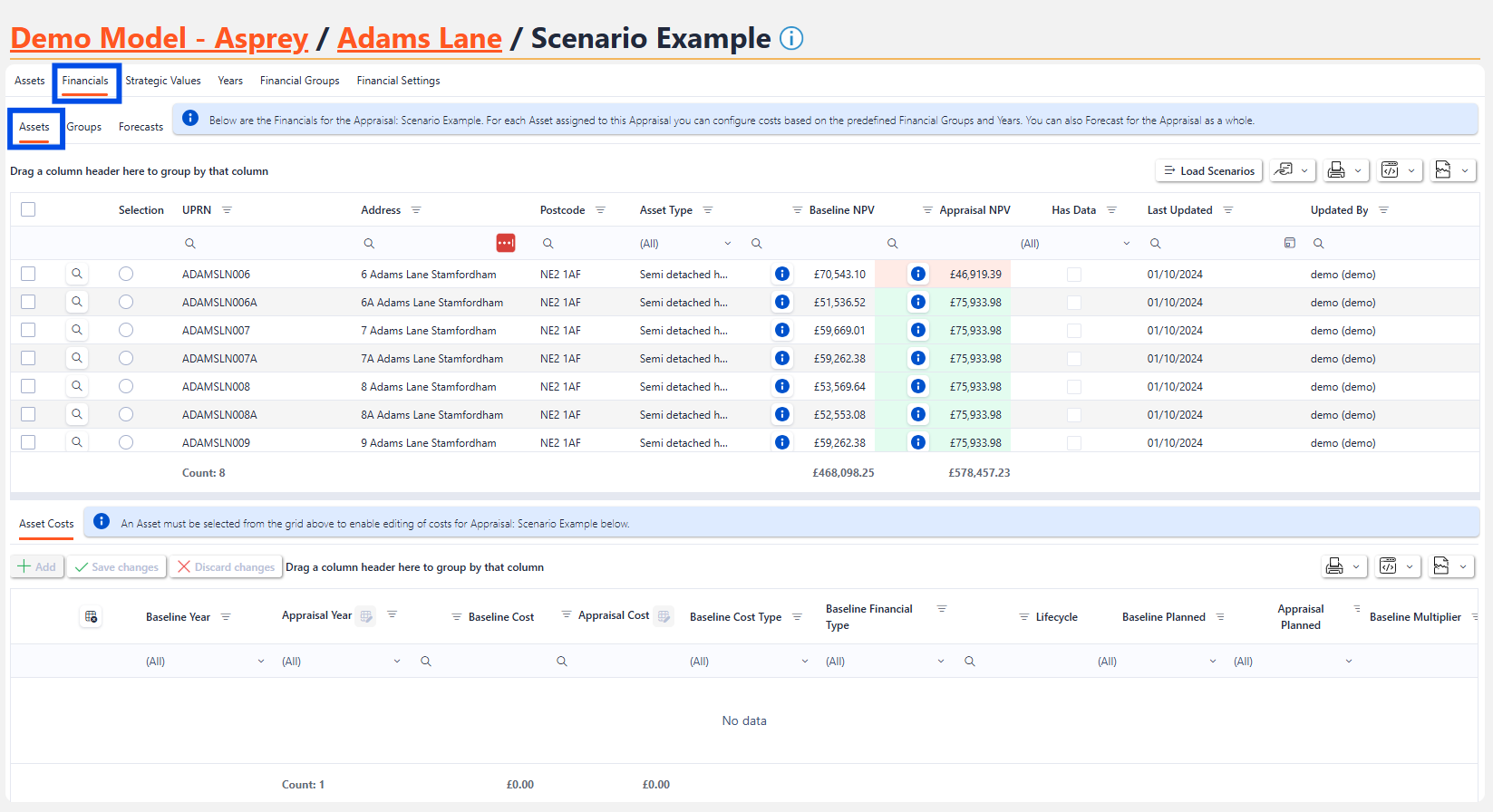Click the Appraisal Year bulk edit icon
This screenshot has height=812, width=1493.
click(366, 616)
